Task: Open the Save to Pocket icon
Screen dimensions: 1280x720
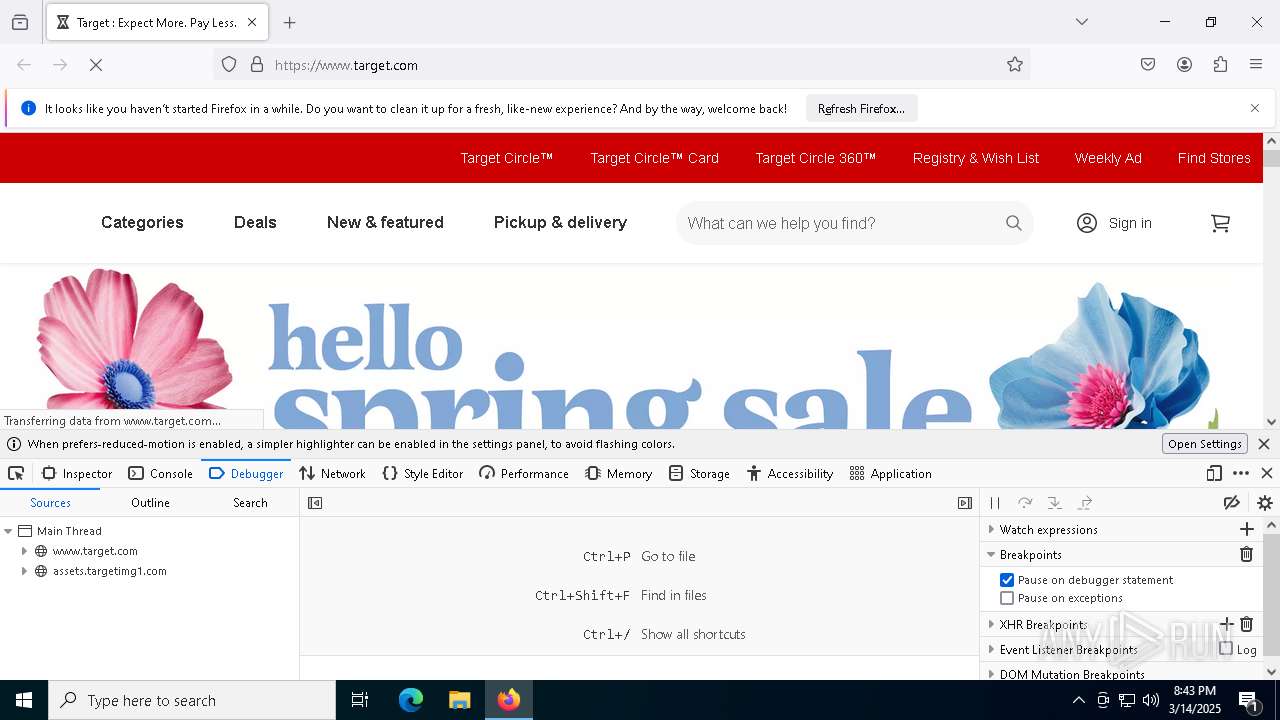Action: click(x=1148, y=65)
